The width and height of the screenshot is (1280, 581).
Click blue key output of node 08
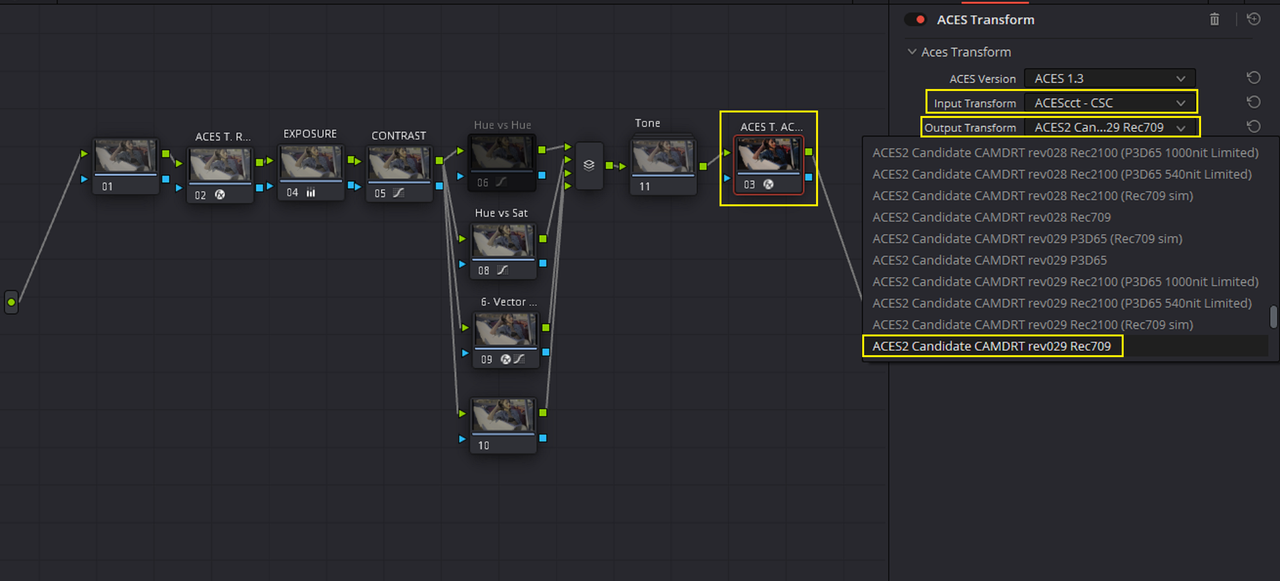(x=543, y=262)
